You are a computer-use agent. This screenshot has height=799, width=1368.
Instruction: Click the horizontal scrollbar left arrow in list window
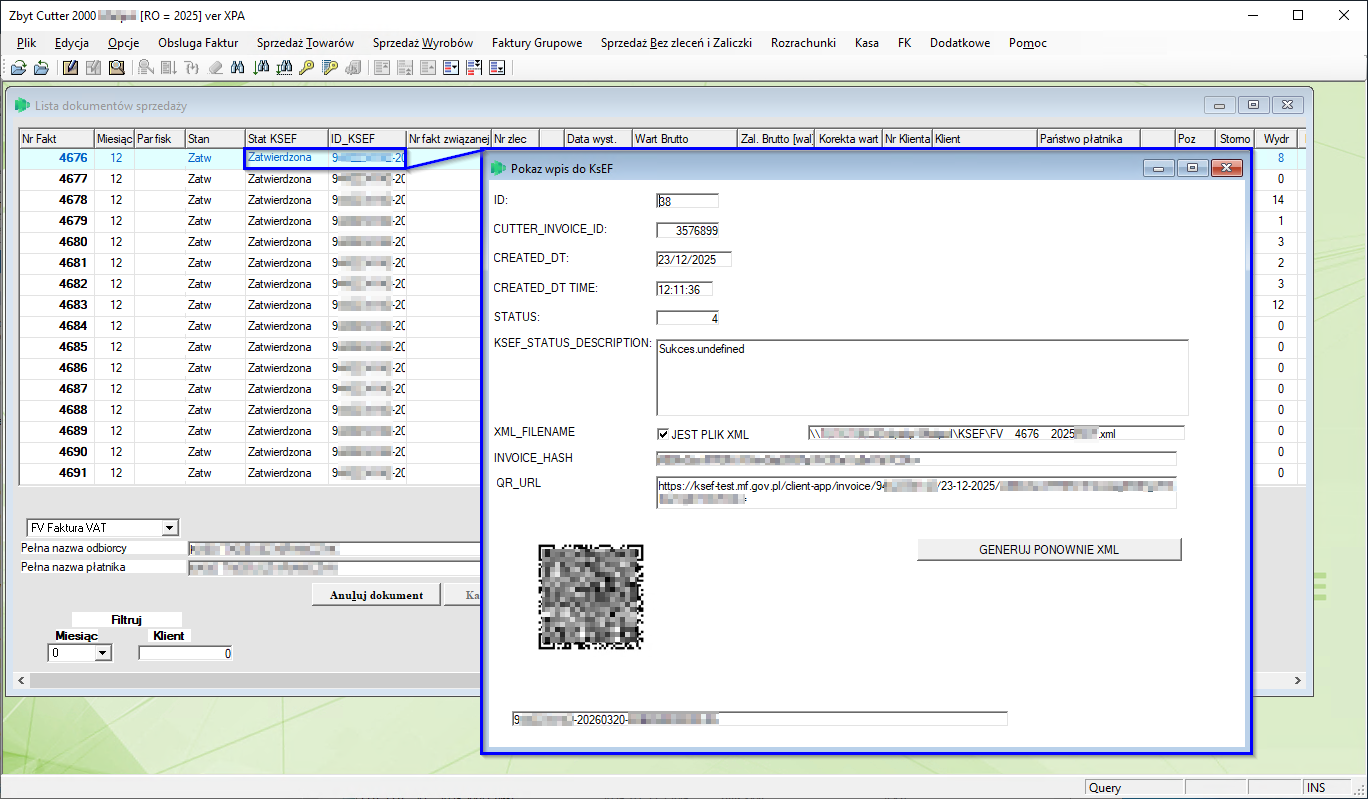pyautogui.click(x=20, y=680)
